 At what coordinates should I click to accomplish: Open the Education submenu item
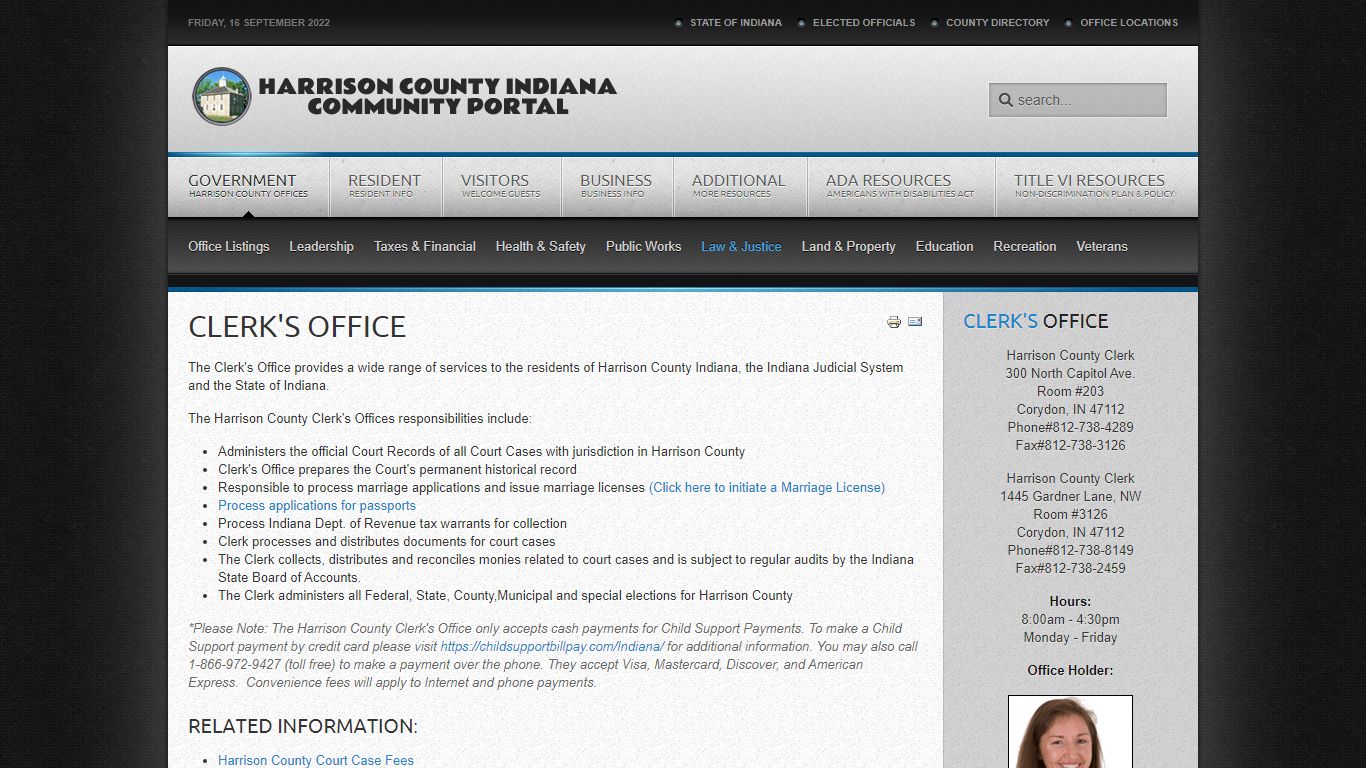click(x=945, y=246)
